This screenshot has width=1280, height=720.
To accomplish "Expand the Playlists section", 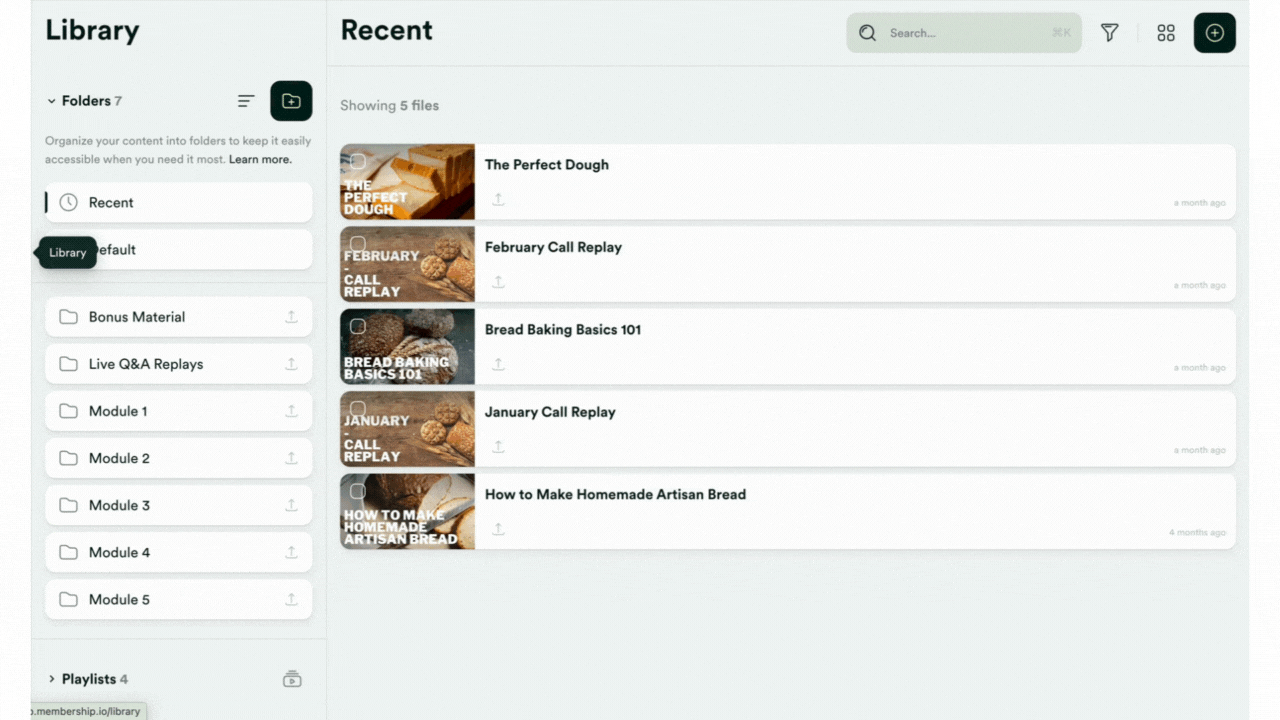I will [x=52, y=678].
